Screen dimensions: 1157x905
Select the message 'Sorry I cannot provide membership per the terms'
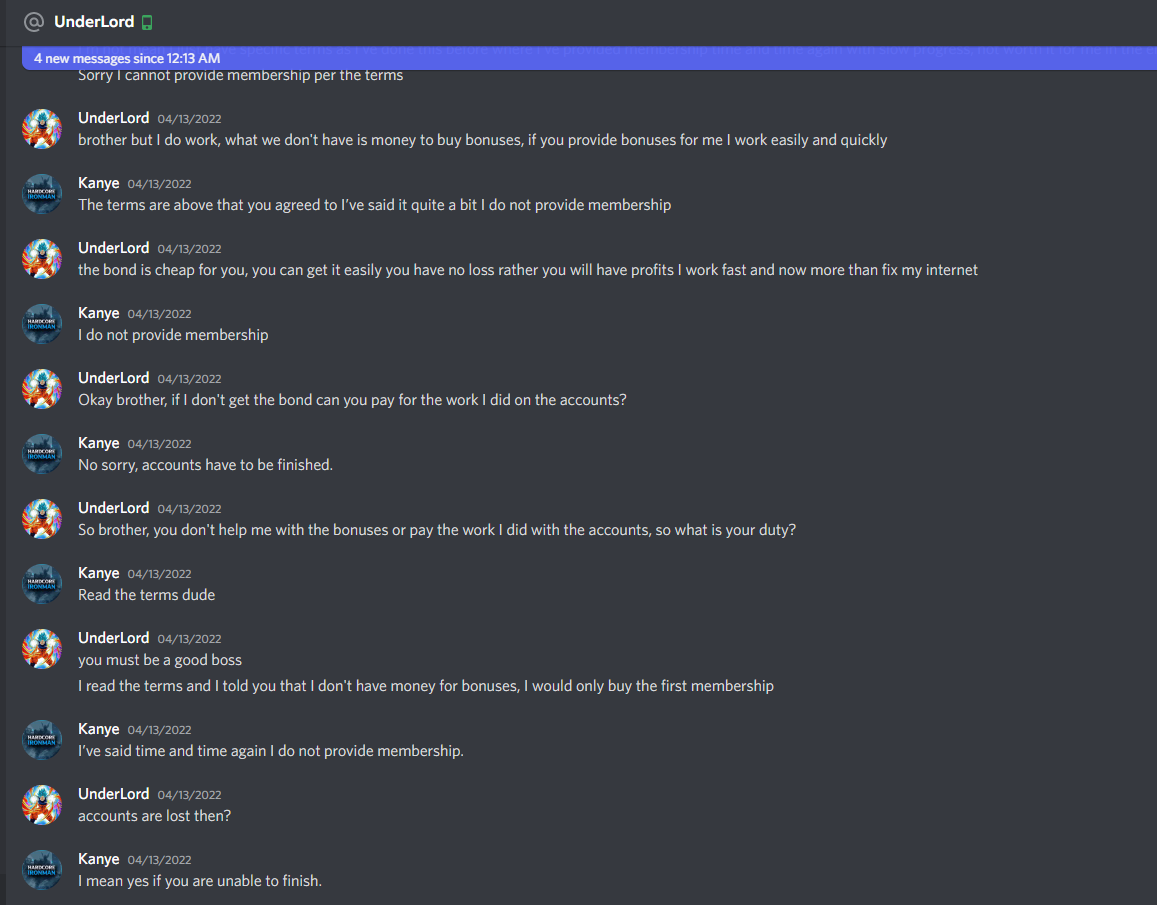pyautogui.click(x=241, y=75)
